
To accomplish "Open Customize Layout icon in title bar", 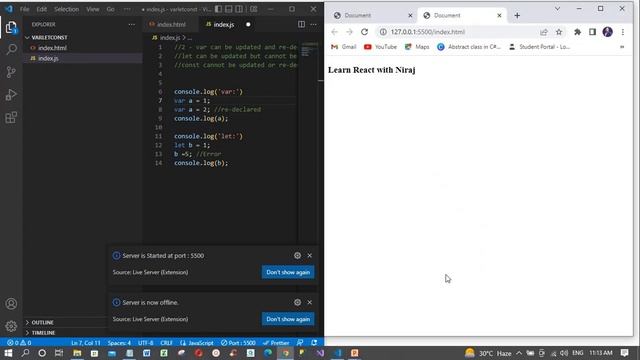I will 254,9.
